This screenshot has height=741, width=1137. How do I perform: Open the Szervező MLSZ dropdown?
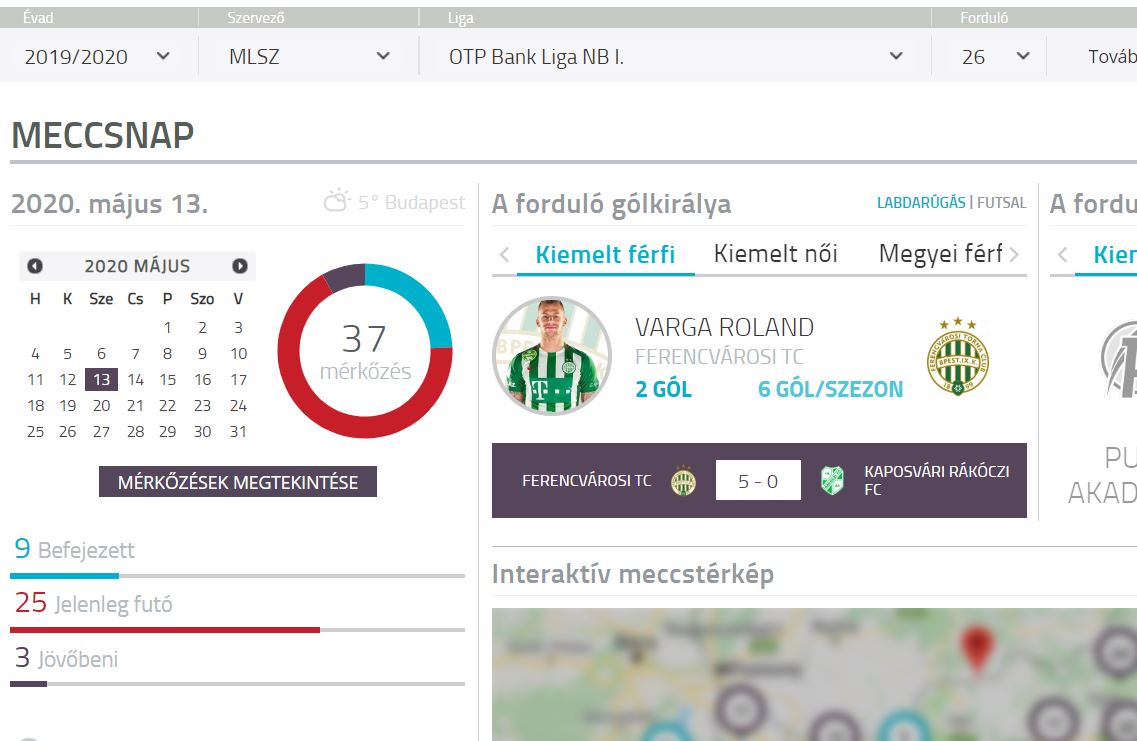pyautogui.click(x=310, y=57)
